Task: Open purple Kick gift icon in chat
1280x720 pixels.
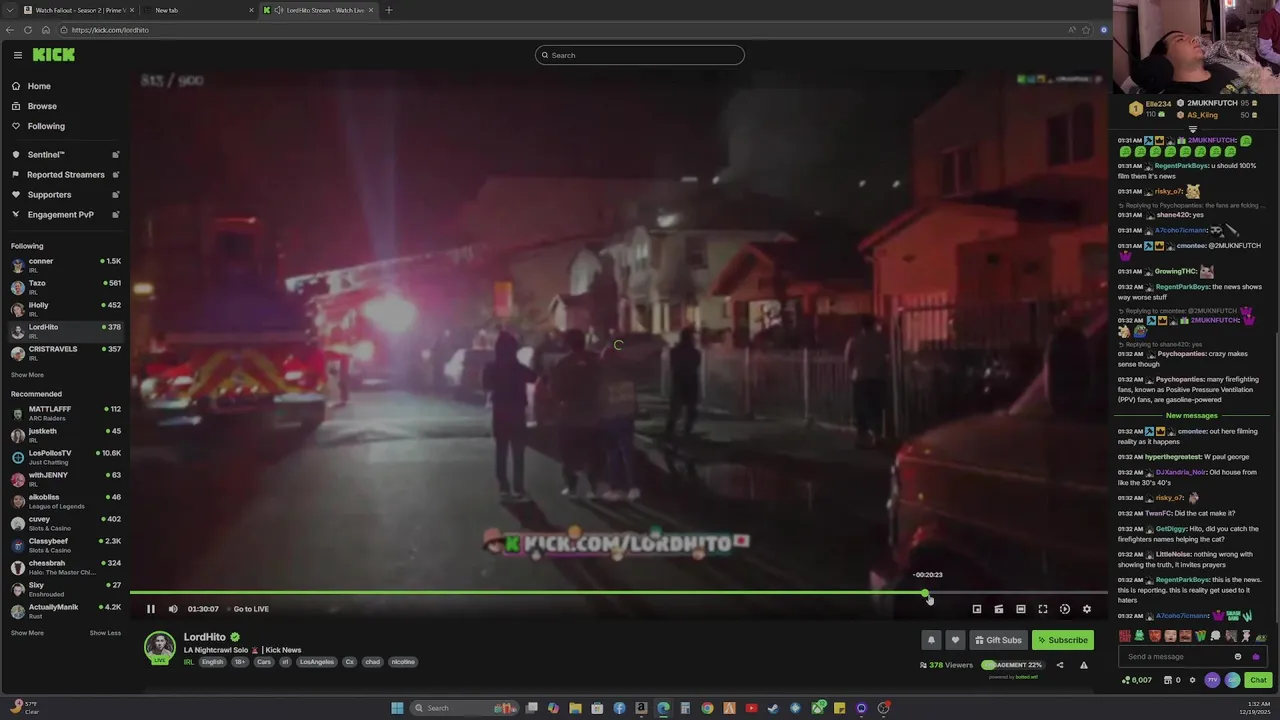Action: click(1256, 657)
